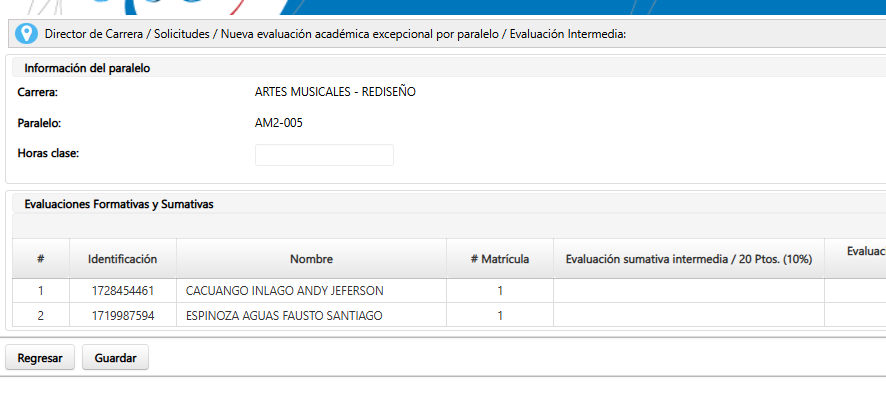The image size is (886, 398).
Task: Sort by the Identificación column header
Action: [123, 259]
